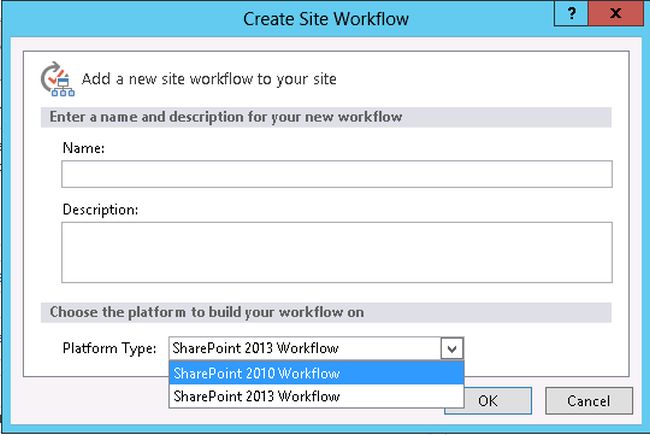Screen dimensions: 650x435
Task: Click inside the Description text area
Action: (x=337, y=252)
